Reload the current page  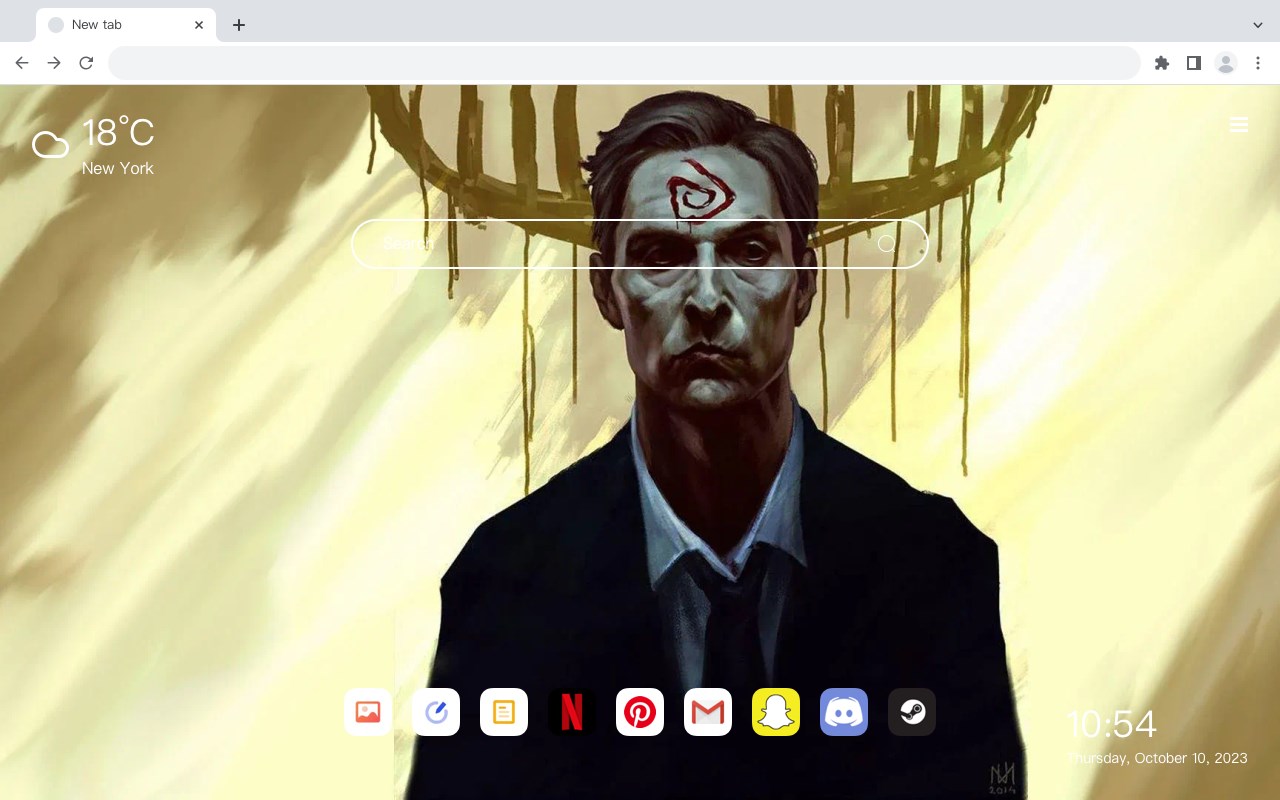pos(86,63)
